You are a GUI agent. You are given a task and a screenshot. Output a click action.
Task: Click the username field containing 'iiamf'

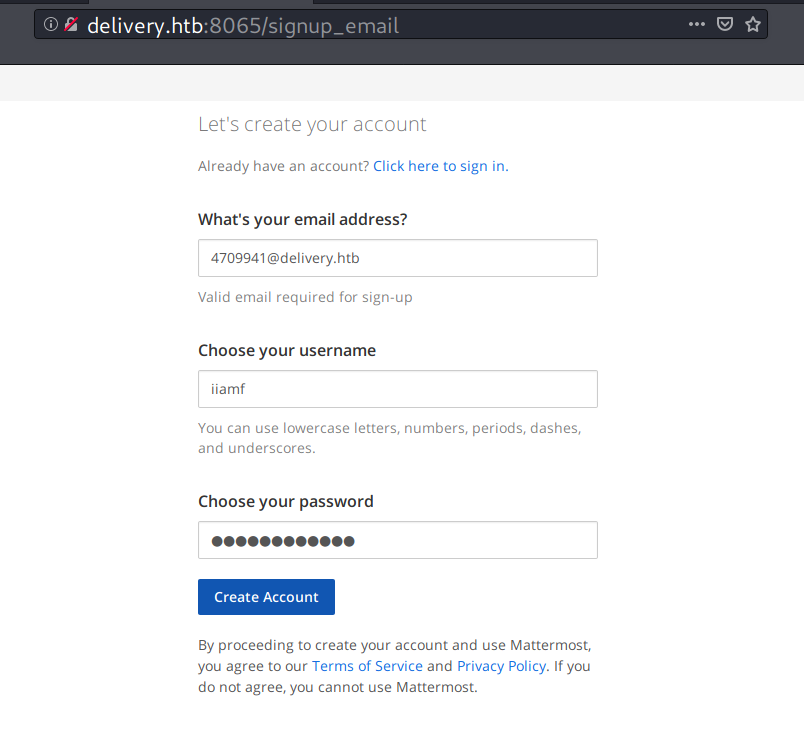click(397, 389)
